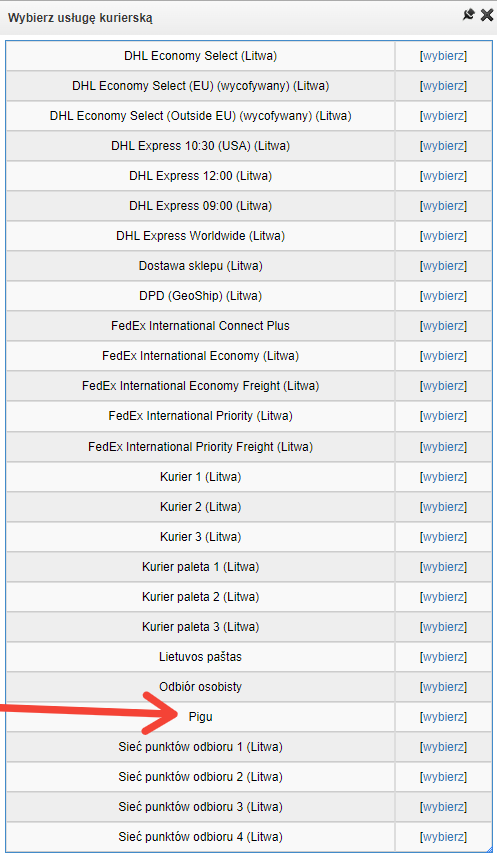Choose wybierz for the Pigu service
Image resolution: width=497 pixels, height=855 pixels.
pos(444,717)
